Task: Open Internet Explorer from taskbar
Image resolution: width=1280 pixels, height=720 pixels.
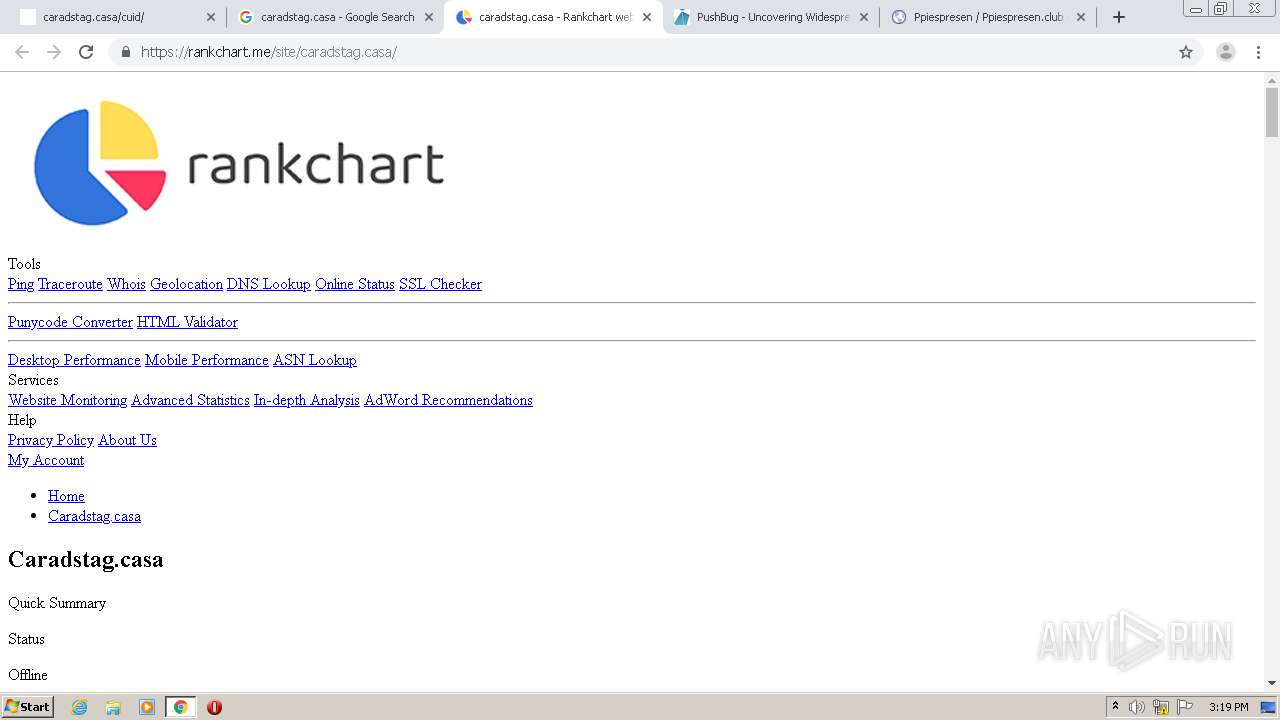Action: click(x=80, y=707)
